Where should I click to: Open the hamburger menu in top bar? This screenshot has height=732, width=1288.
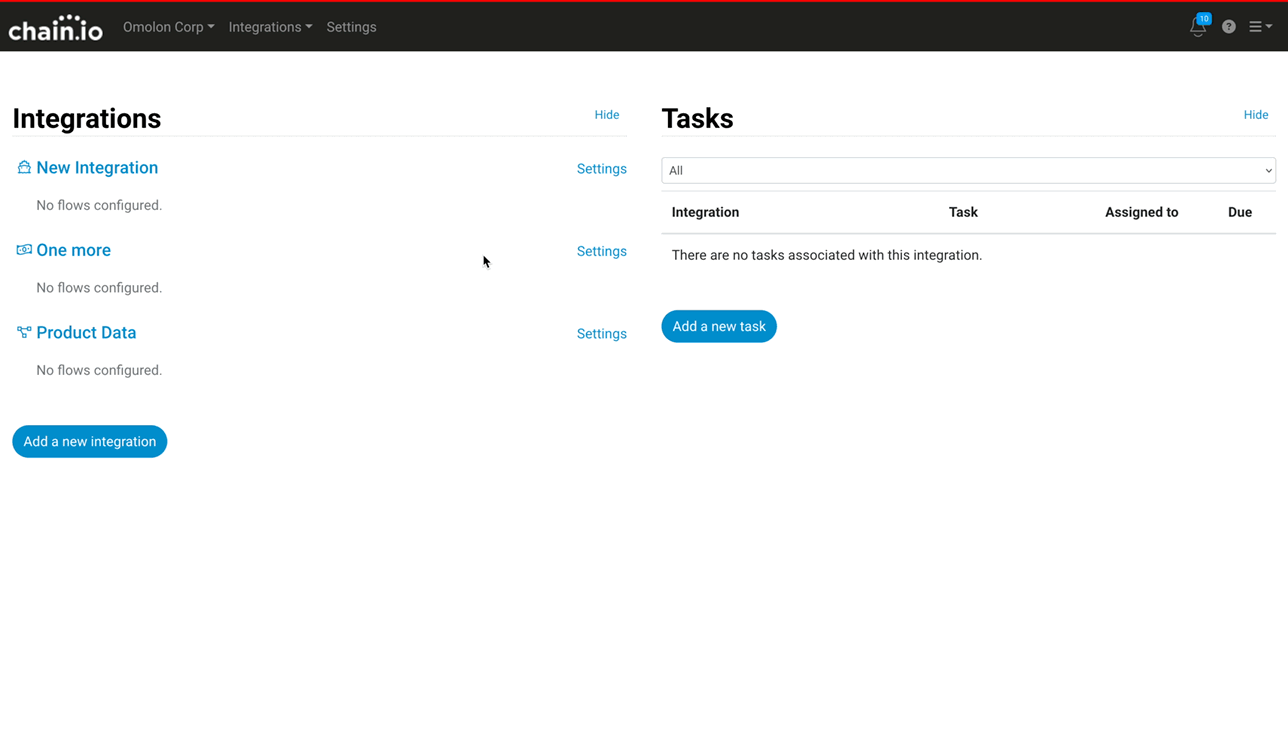pos(1260,27)
